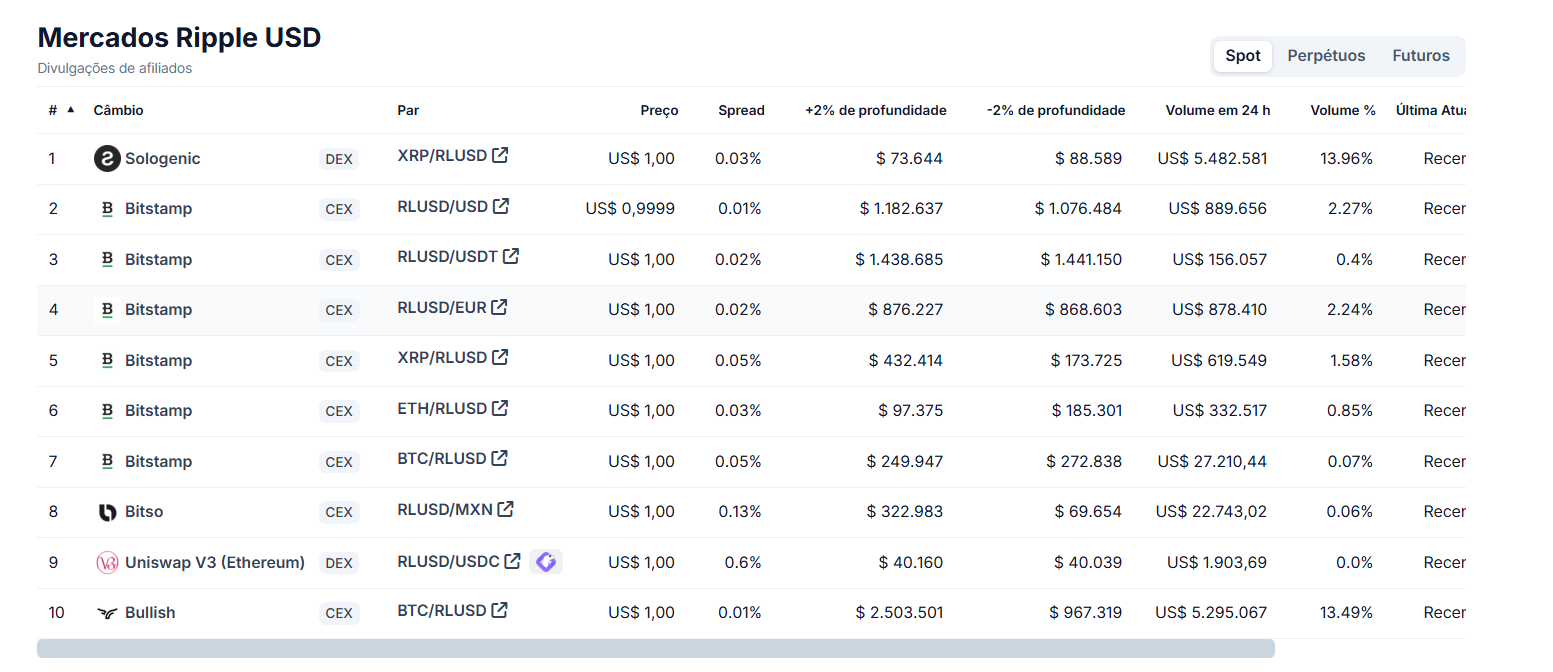The image size is (1553, 672).
Task: Open the Bitso exchange link
Action: click(x=144, y=512)
